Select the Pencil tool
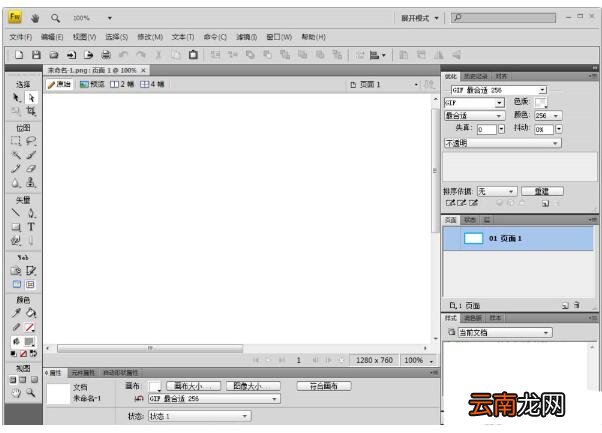 16,169
